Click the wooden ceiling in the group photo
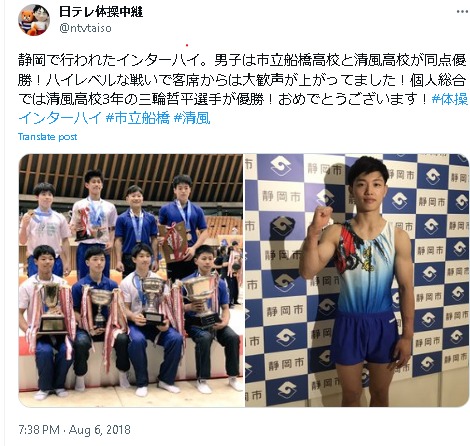This screenshot has height=446, width=470. click(x=130, y=173)
